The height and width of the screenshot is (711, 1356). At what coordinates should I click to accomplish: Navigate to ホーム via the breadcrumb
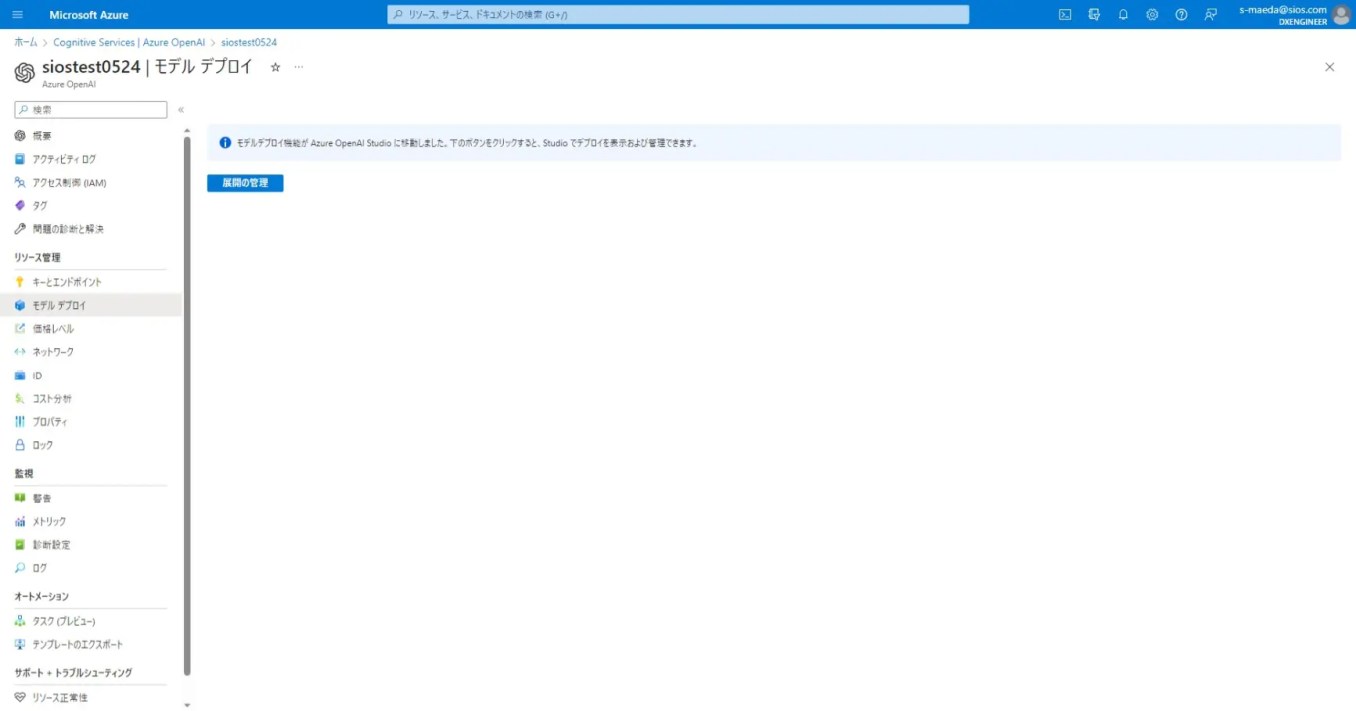[x=25, y=42]
